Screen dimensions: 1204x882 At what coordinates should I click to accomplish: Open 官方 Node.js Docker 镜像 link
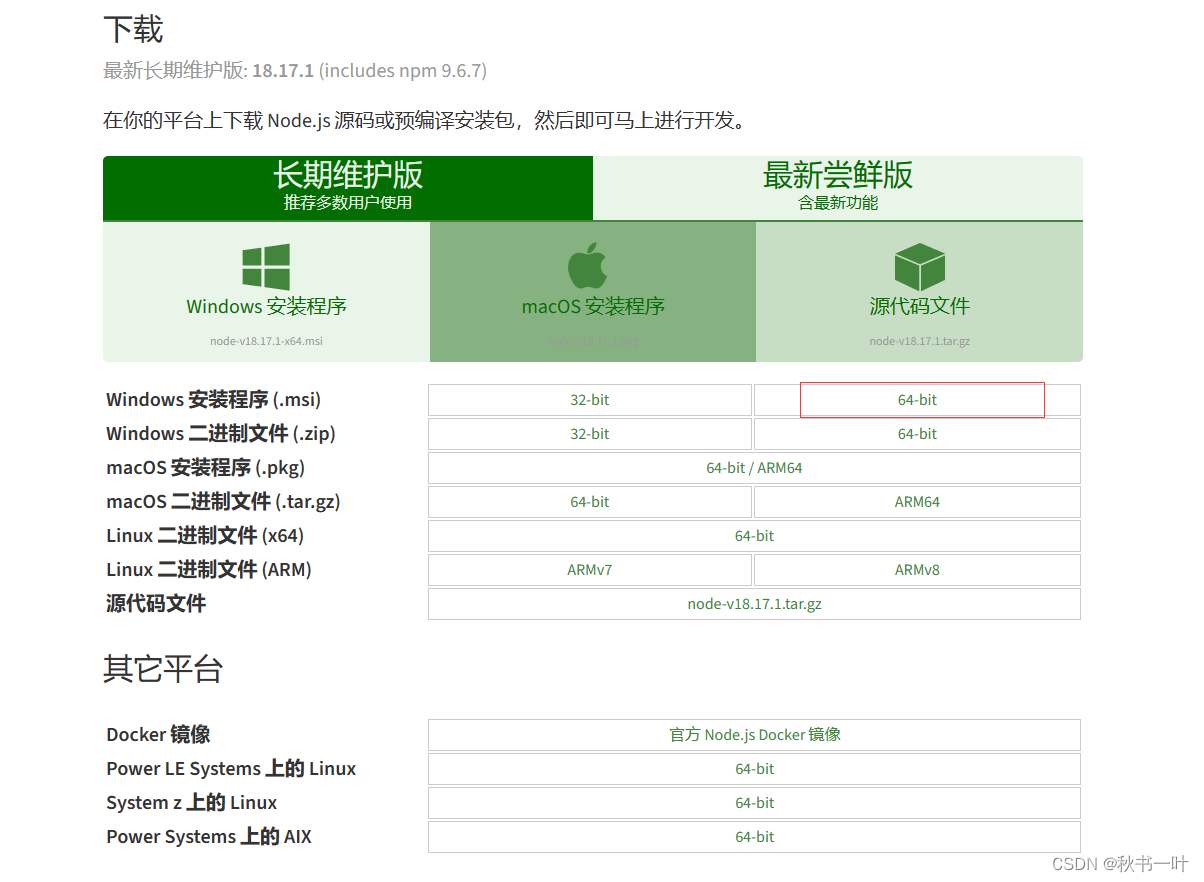[754, 735]
